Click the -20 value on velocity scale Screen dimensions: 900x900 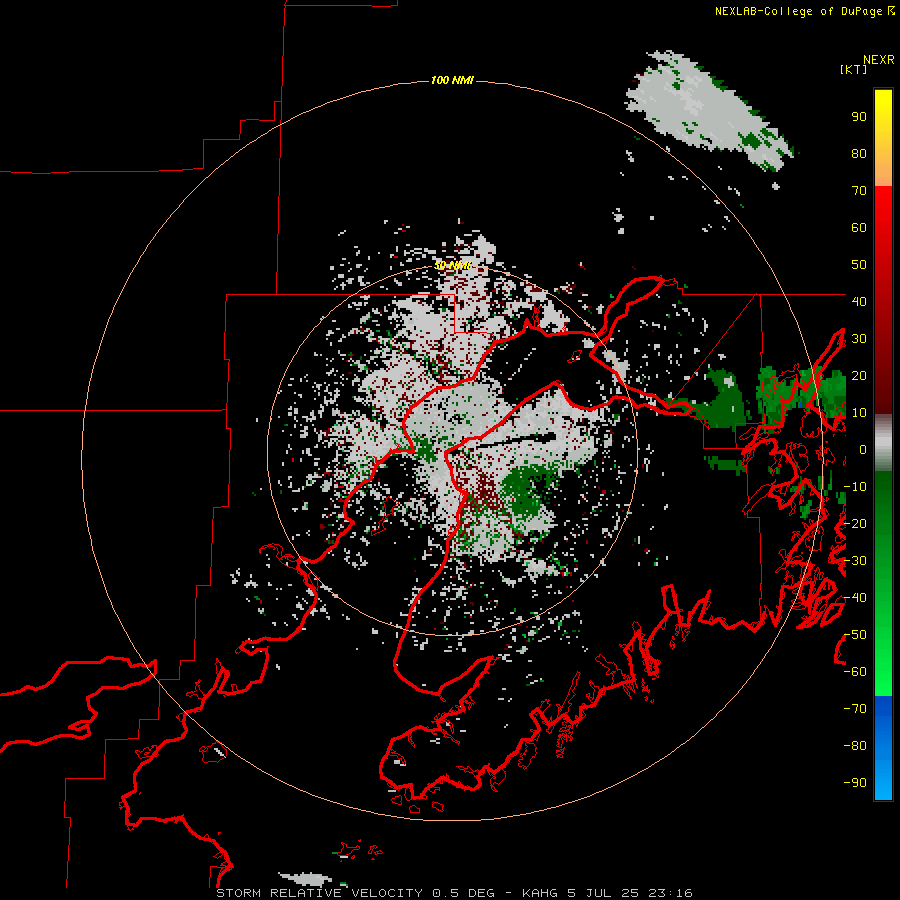[x=855, y=524]
